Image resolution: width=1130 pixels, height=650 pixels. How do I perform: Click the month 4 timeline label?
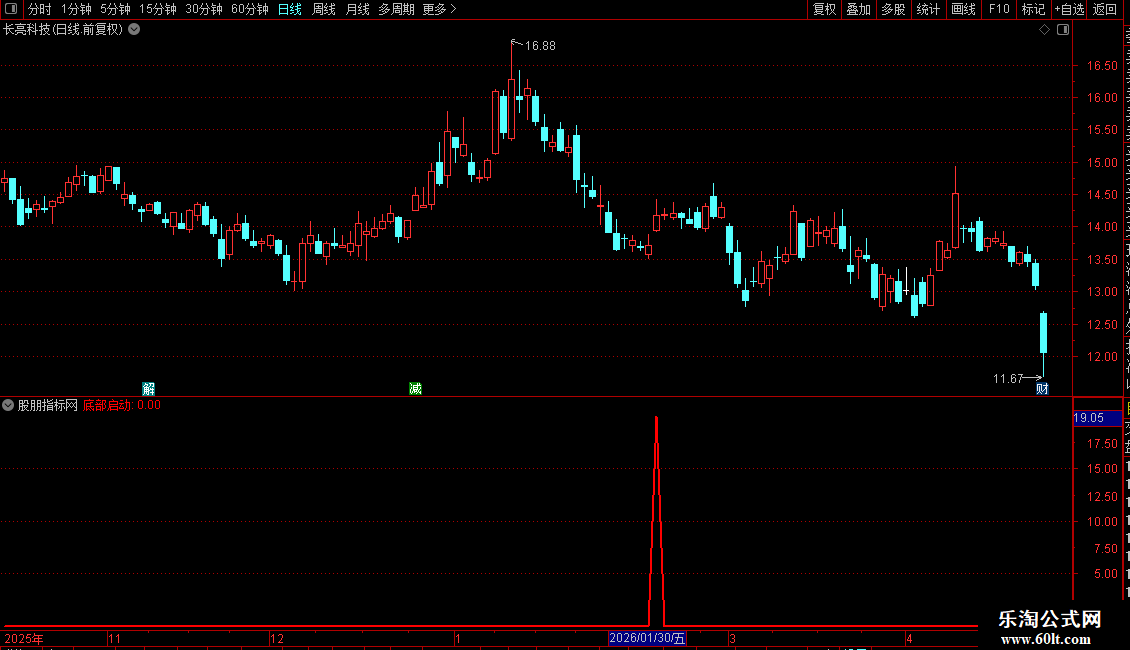pyautogui.click(x=909, y=638)
